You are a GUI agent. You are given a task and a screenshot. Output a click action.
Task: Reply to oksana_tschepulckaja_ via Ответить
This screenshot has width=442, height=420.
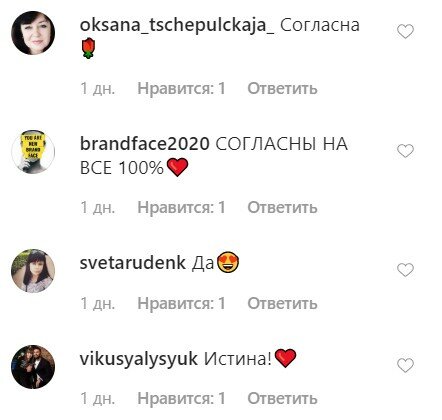[x=282, y=89]
